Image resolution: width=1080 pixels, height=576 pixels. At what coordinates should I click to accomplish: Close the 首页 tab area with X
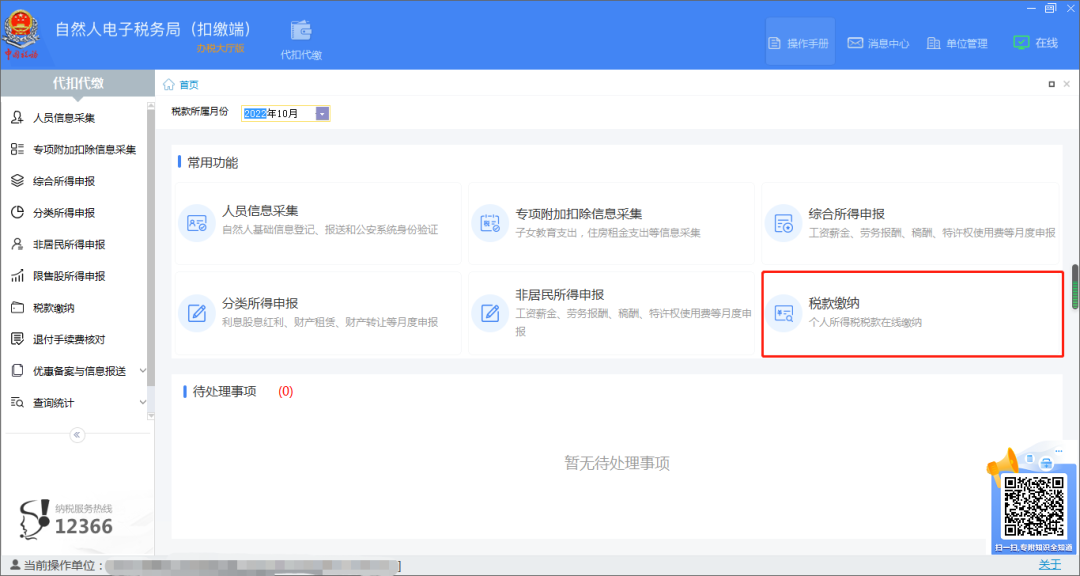(1066, 84)
